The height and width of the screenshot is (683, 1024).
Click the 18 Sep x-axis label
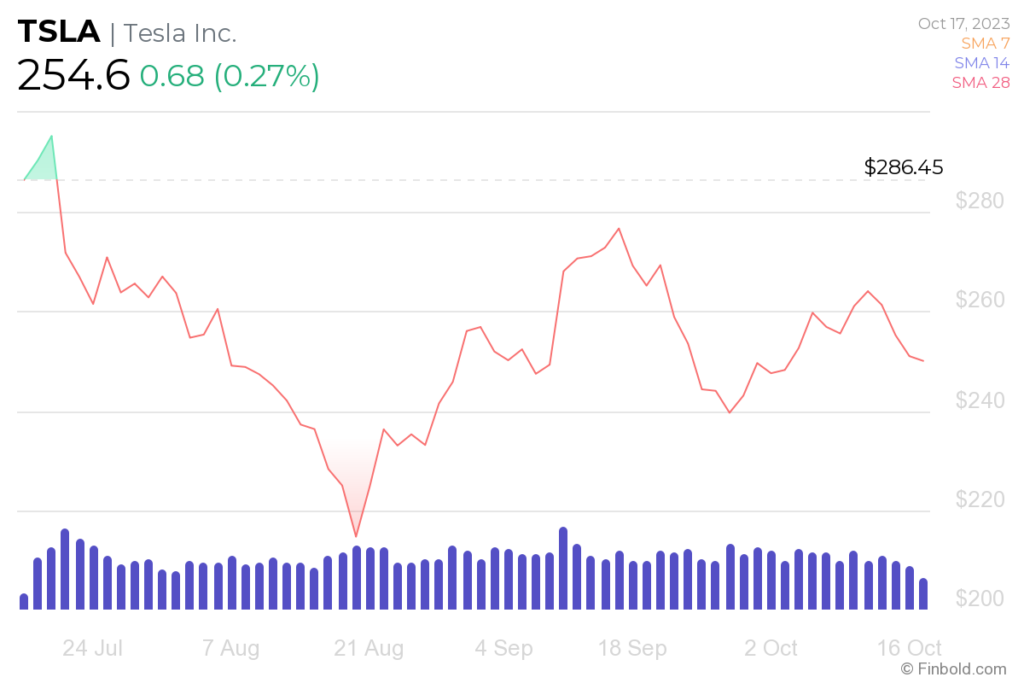(x=632, y=648)
